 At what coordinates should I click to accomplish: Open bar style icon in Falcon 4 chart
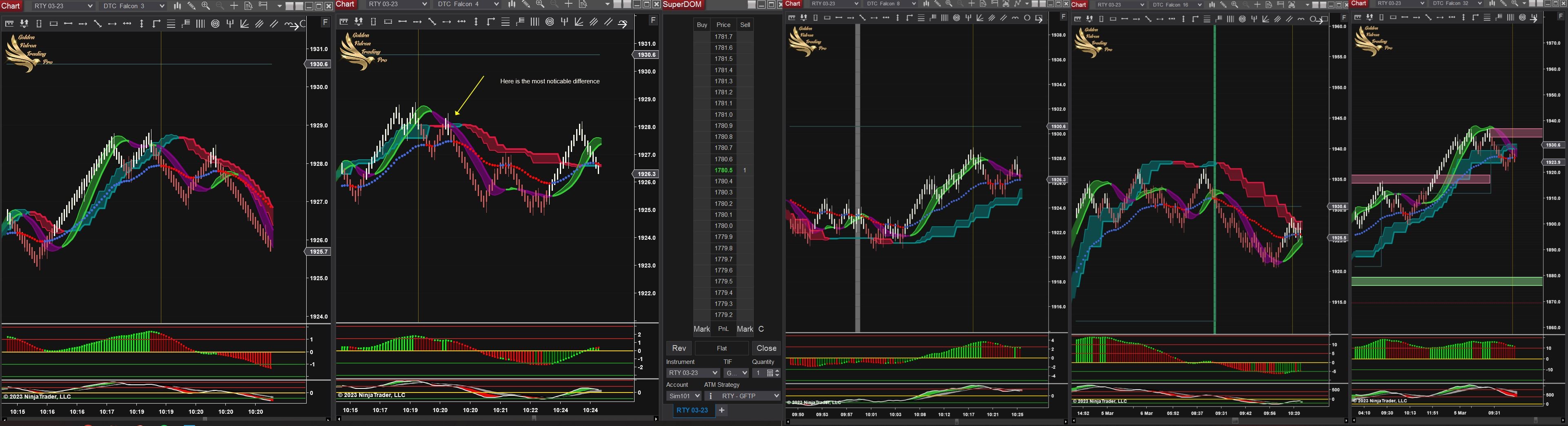coord(512,4)
